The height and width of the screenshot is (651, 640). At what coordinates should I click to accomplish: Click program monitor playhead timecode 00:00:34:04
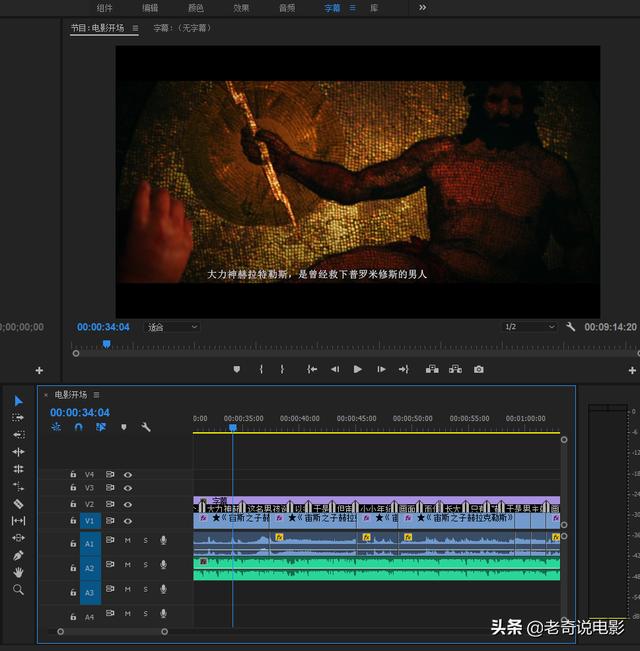pyautogui.click(x=103, y=327)
